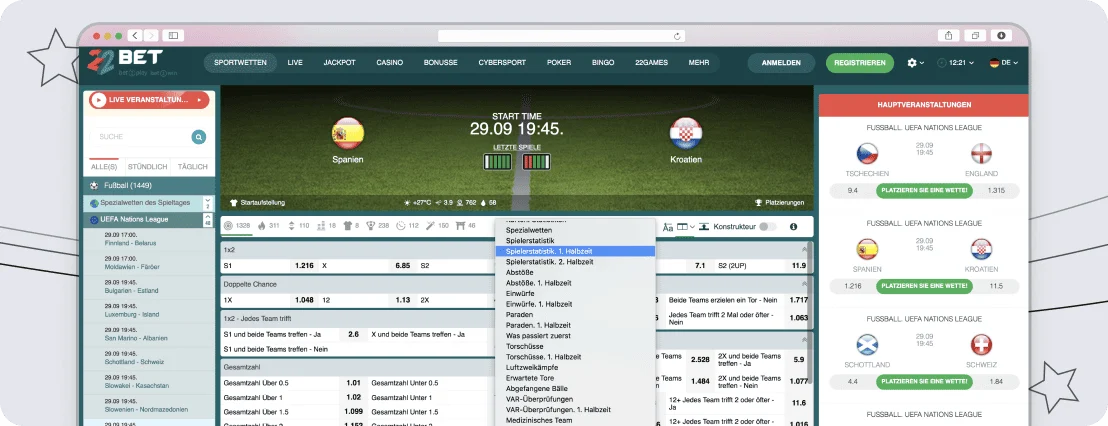Select the goalpost filter showing 46
The width and height of the screenshot is (1108, 426).
click(466, 226)
